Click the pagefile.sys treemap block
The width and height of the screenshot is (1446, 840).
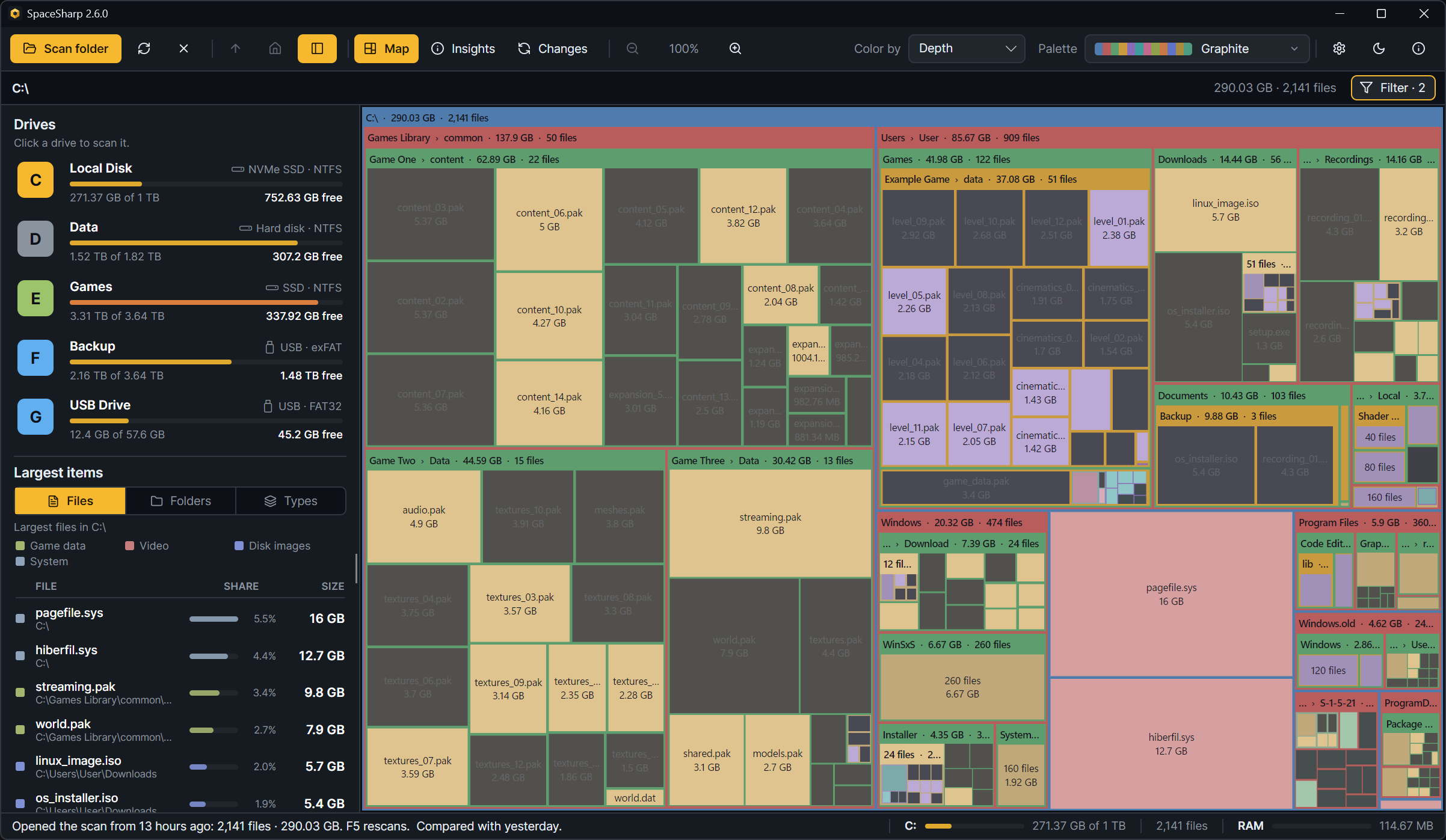point(1171,594)
